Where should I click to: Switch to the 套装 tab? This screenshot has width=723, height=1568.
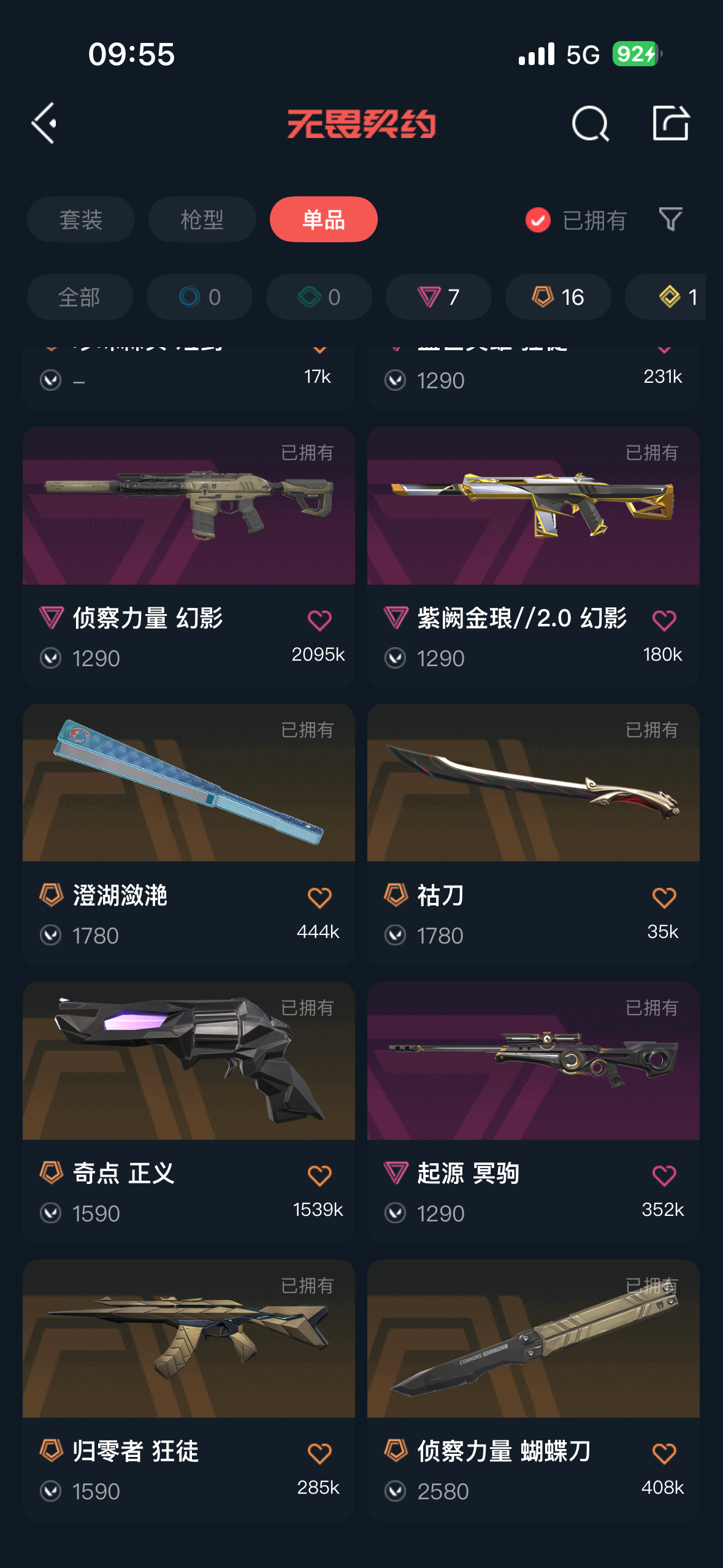click(81, 219)
